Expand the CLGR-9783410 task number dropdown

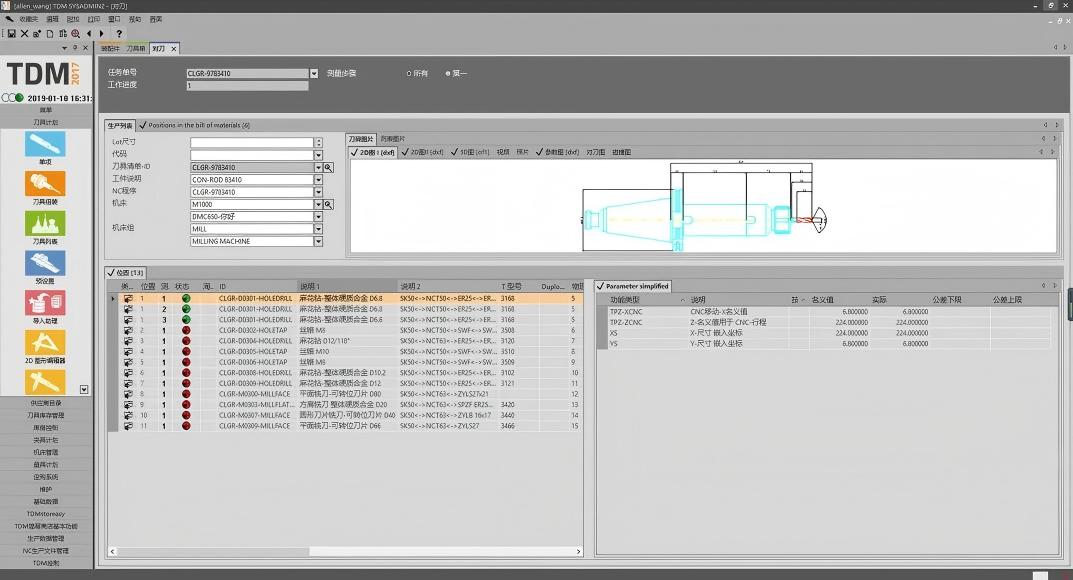coord(313,73)
